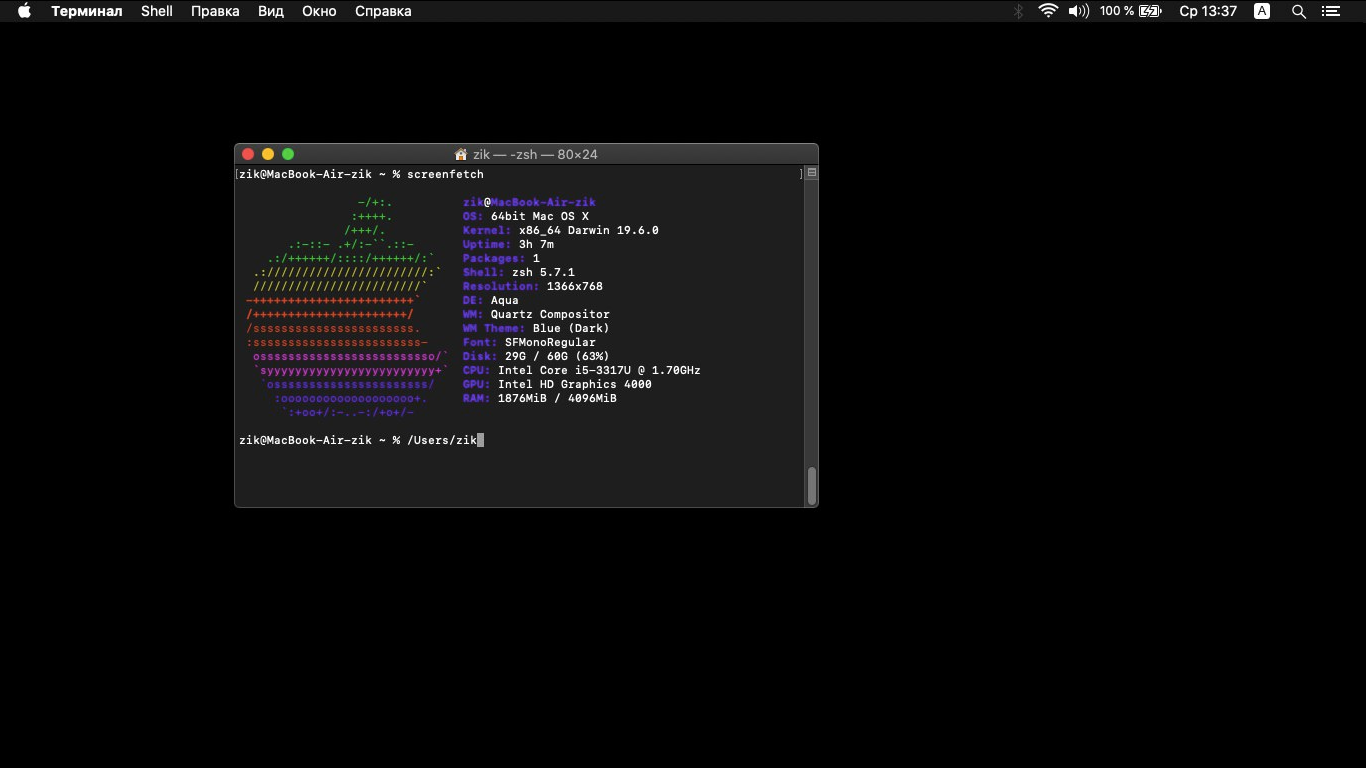Click the WM Theme: Blue (Dark) line
1366x768 pixels.
point(536,328)
